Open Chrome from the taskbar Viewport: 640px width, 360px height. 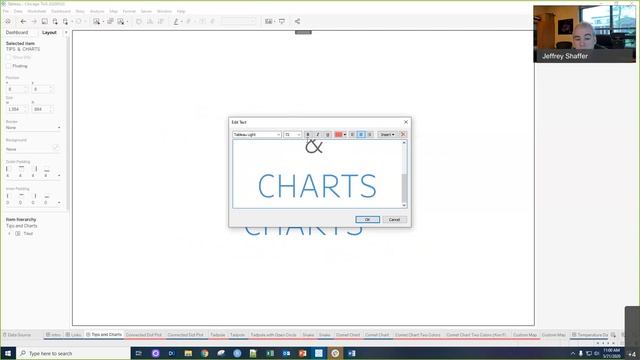[204, 353]
